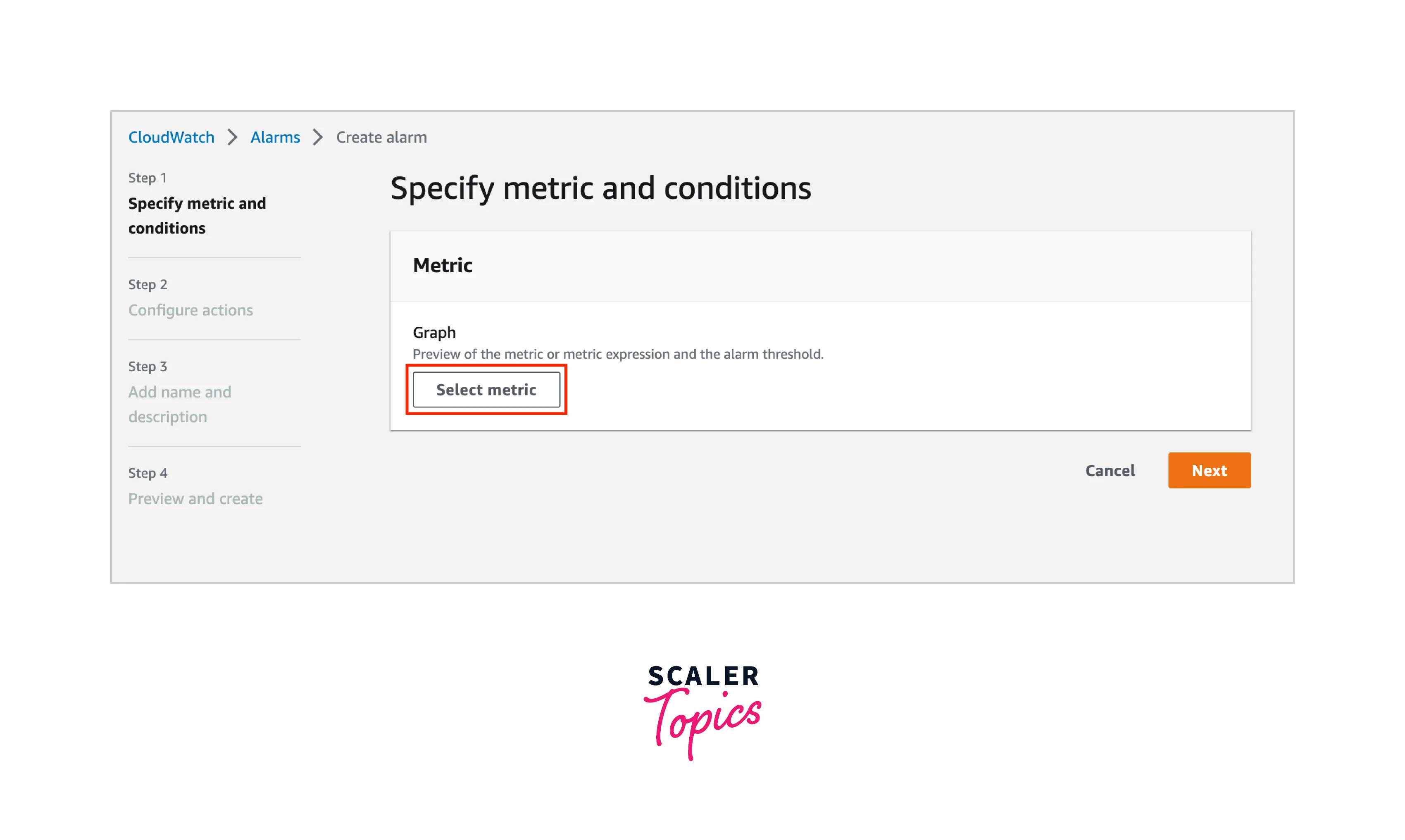This screenshot has height=840, width=1405.
Task: Open the Add name and description step
Action: point(179,404)
